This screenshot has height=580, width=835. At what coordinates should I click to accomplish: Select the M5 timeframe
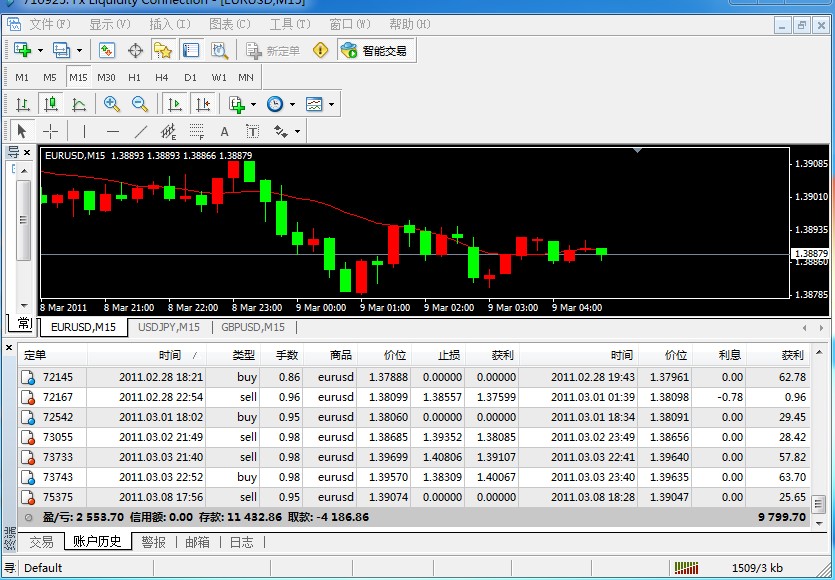50,77
